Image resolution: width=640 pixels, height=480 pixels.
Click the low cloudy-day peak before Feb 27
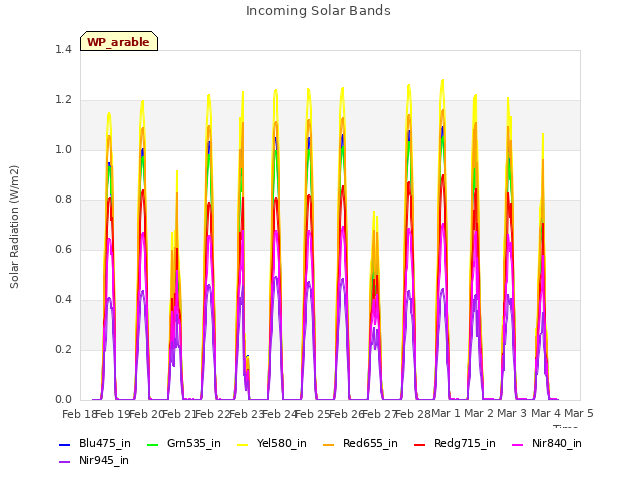(374, 213)
